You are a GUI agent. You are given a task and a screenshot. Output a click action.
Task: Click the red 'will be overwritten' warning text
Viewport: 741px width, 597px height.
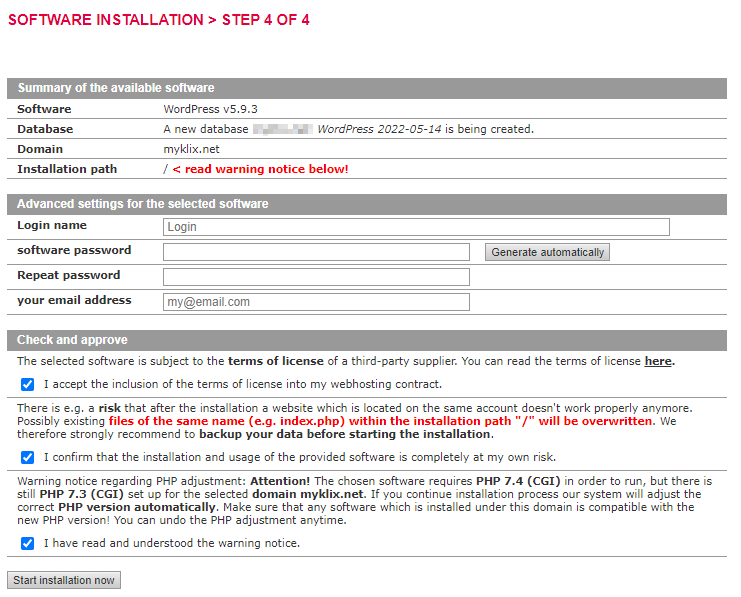tap(595, 421)
